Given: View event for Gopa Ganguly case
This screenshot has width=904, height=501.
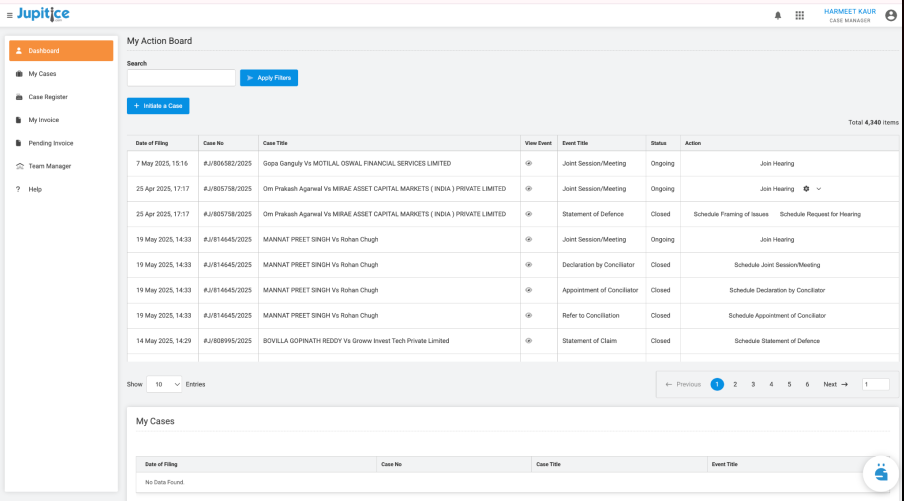Looking at the screenshot, I should point(529,163).
